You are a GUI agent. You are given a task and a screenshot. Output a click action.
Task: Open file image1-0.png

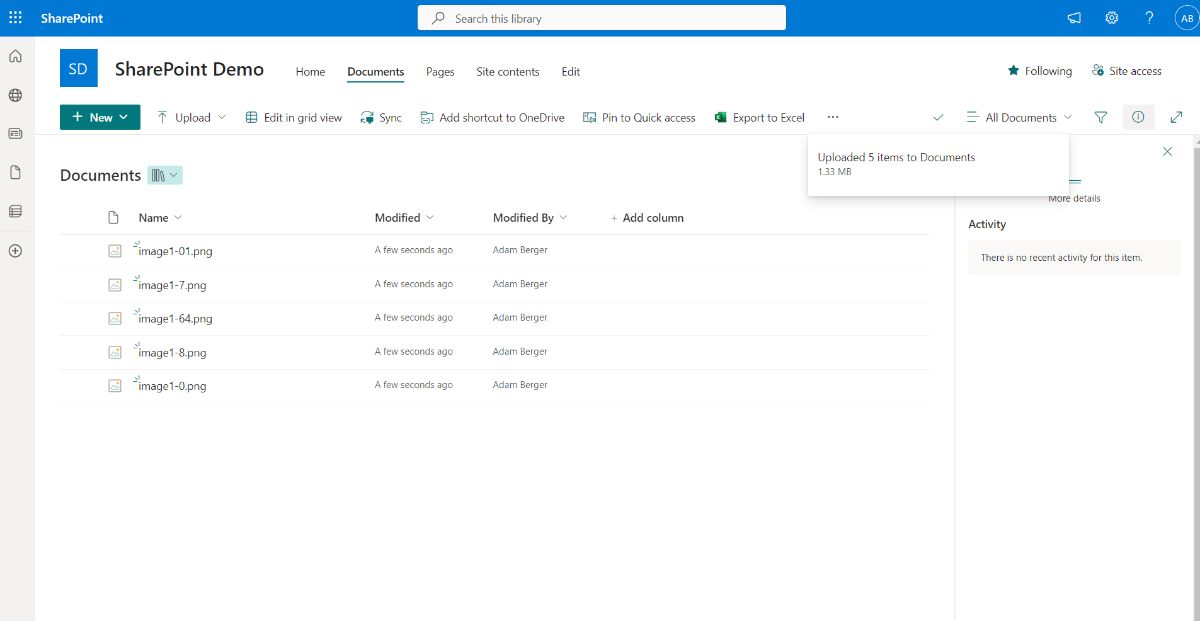click(172, 385)
